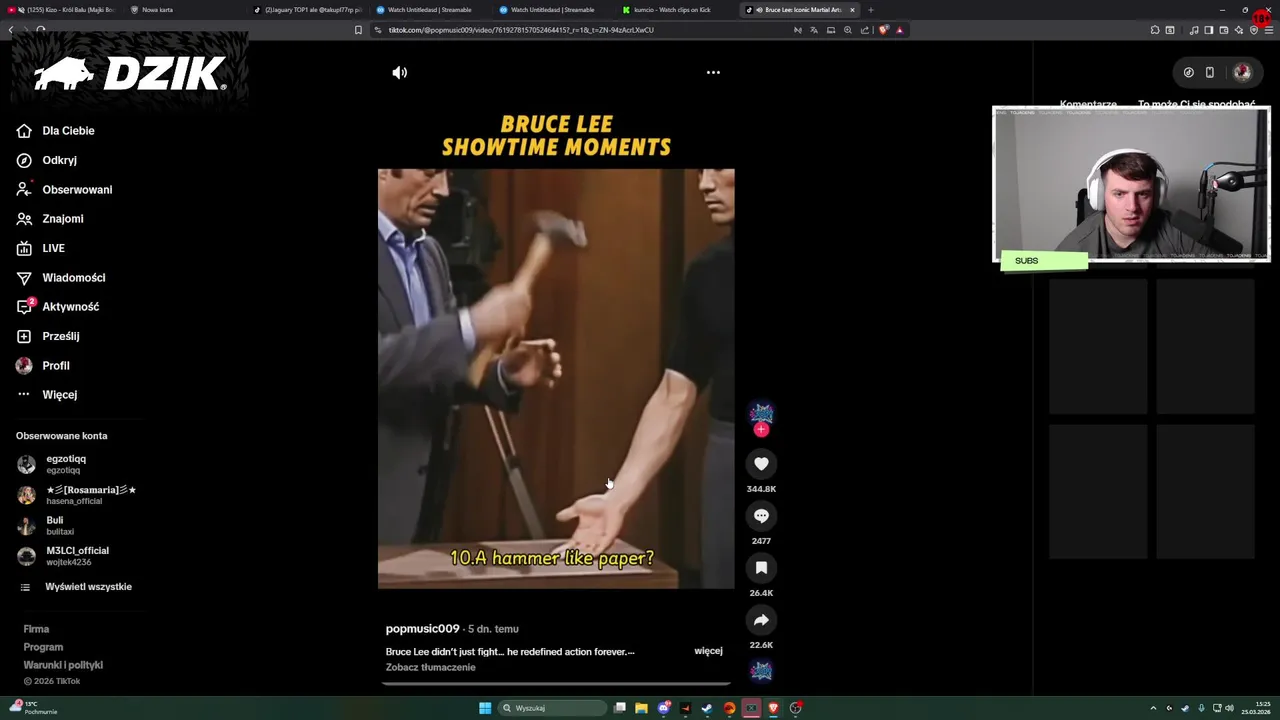Bookmark page via address bar icon
This screenshot has height=720, width=1280.
(x=358, y=30)
